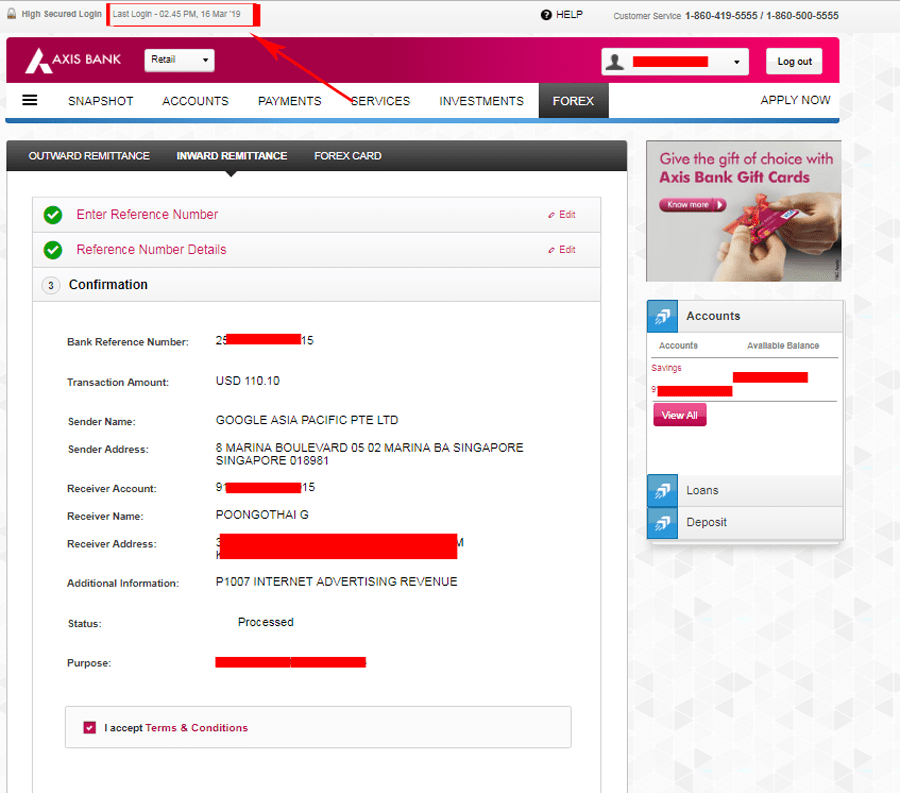This screenshot has height=793, width=900.
Task: Switch to the Outward Remittance tab
Action: point(89,156)
